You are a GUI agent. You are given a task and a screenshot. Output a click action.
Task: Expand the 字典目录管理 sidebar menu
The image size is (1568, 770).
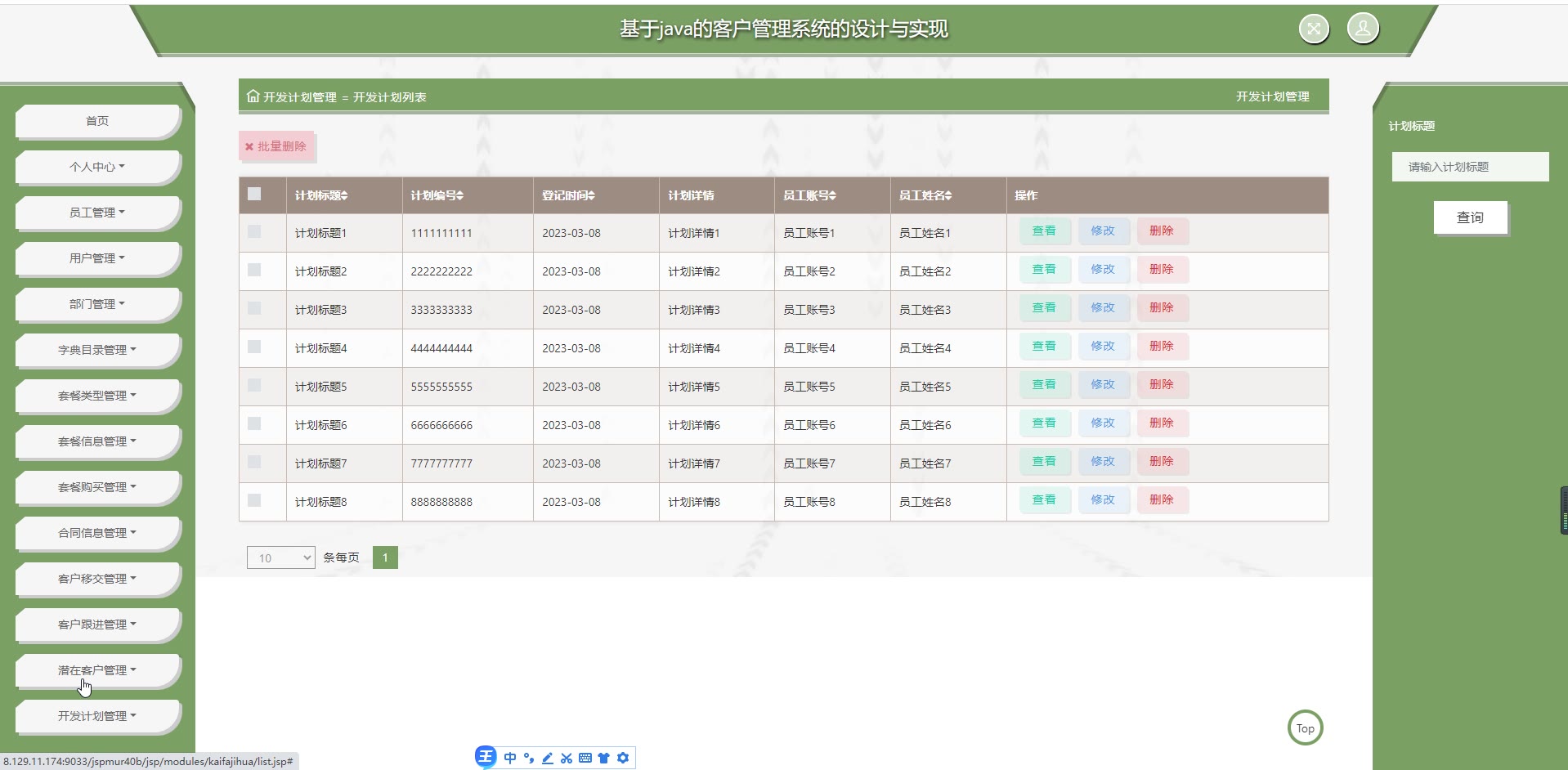[97, 350]
